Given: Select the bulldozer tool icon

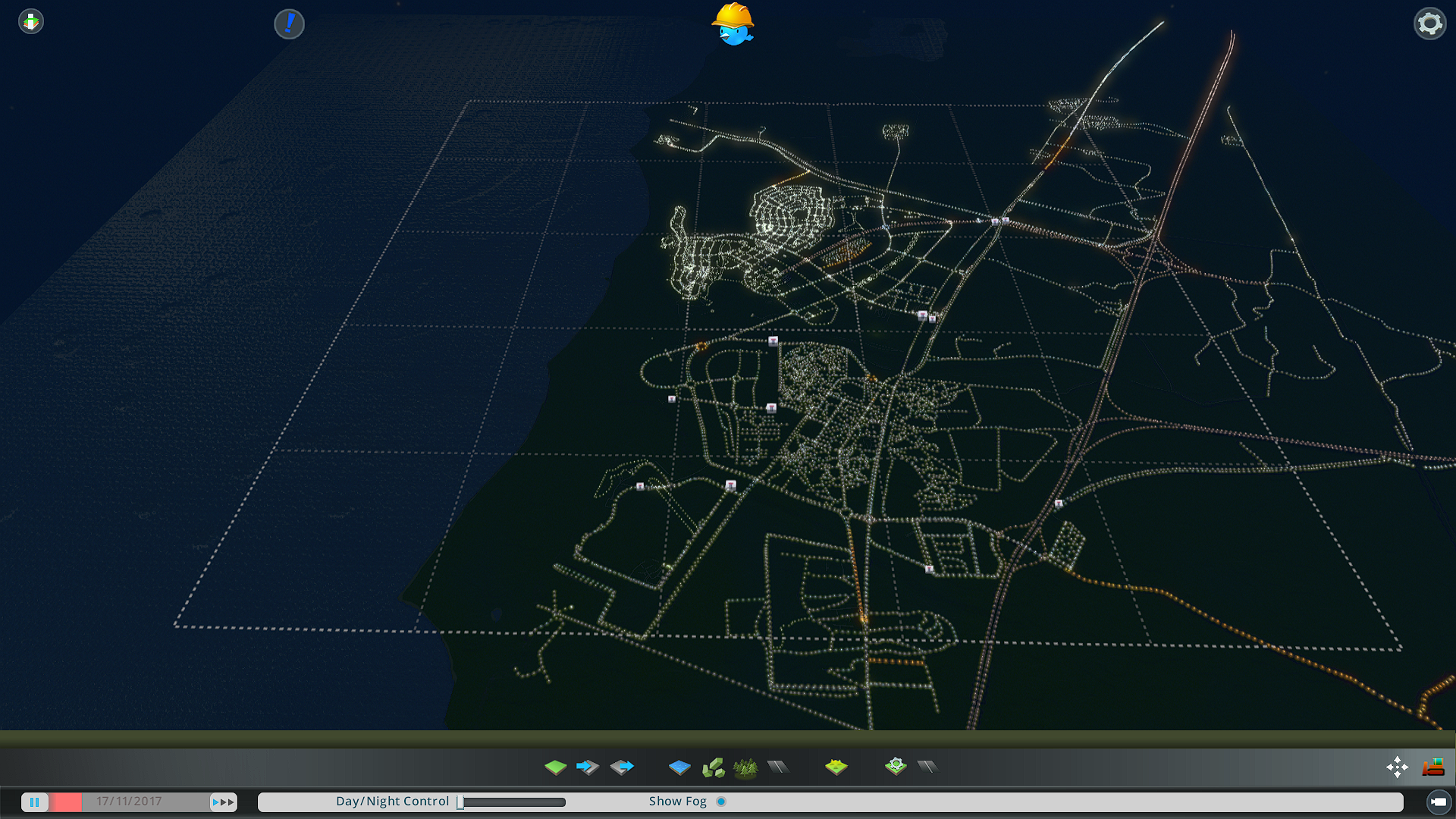Looking at the screenshot, I should pyautogui.click(x=1433, y=767).
